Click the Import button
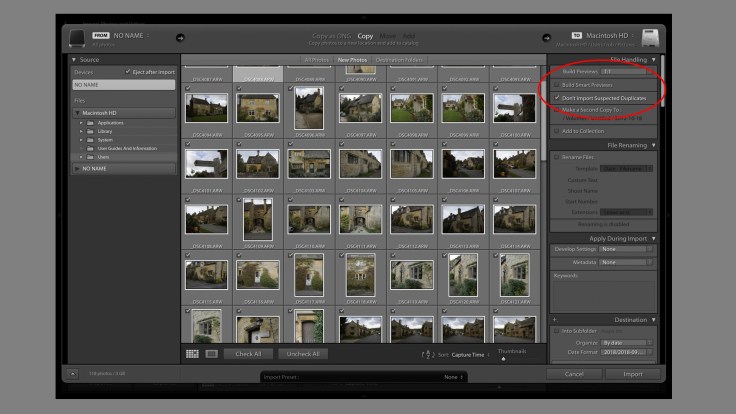 (x=633, y=374)
